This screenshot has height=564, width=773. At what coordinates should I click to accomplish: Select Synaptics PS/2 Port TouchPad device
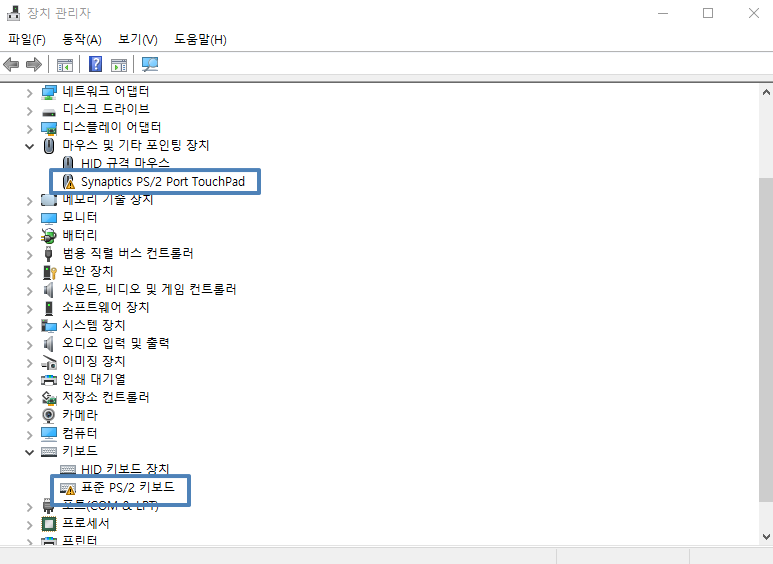coord(163,181)
